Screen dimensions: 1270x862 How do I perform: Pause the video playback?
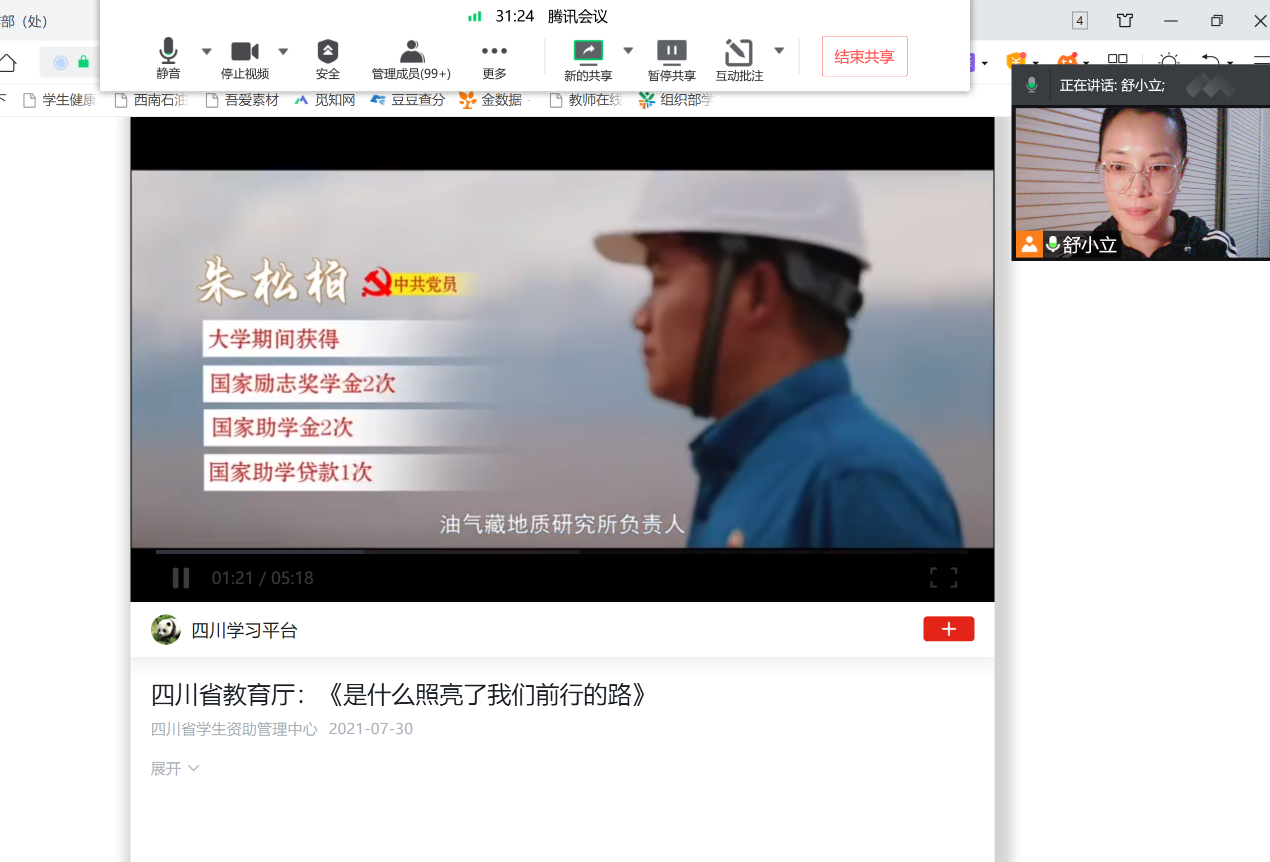pyautogui.click(x=181, y=578)
